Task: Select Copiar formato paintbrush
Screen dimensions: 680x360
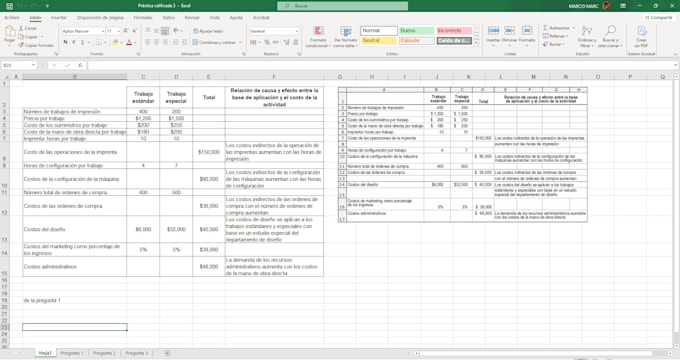Action: [21, 45]
